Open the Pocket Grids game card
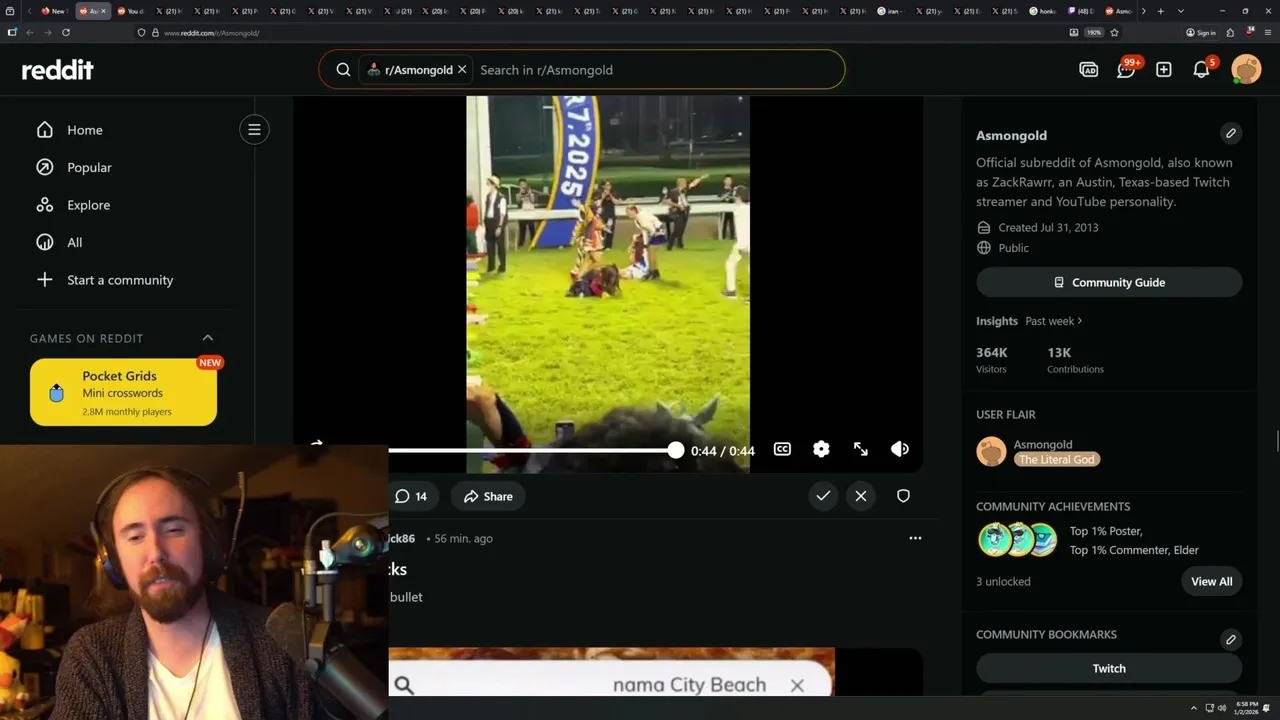 124,392
